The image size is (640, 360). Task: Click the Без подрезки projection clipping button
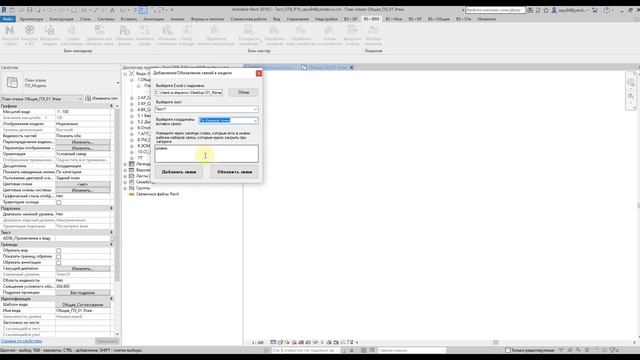83,293
